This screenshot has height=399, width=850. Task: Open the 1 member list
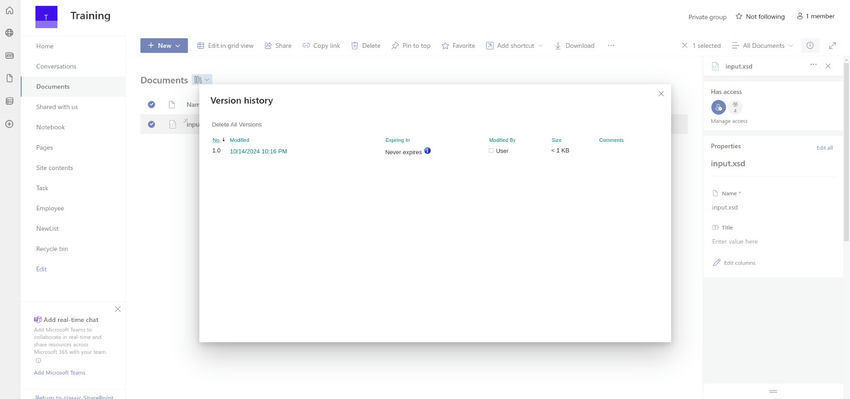(815, 16)
